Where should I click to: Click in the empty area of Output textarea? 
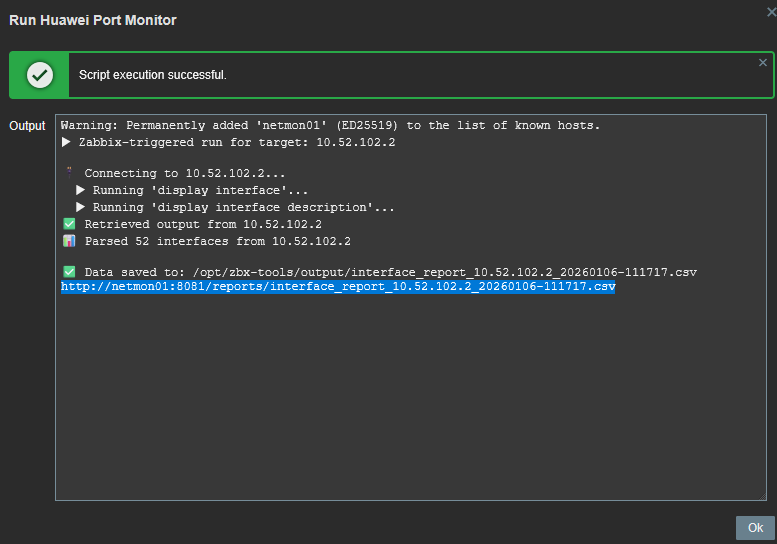(410, 400)
